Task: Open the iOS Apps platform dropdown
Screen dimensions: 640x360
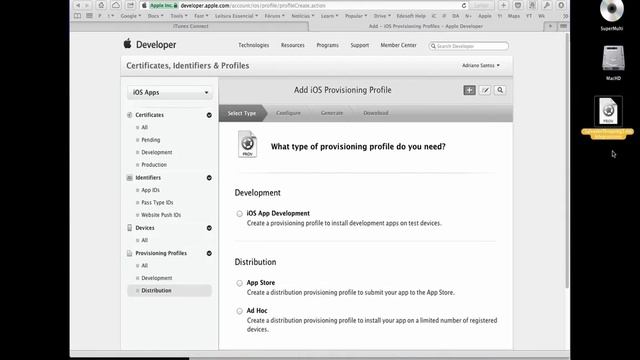Action: pos(170,93)
